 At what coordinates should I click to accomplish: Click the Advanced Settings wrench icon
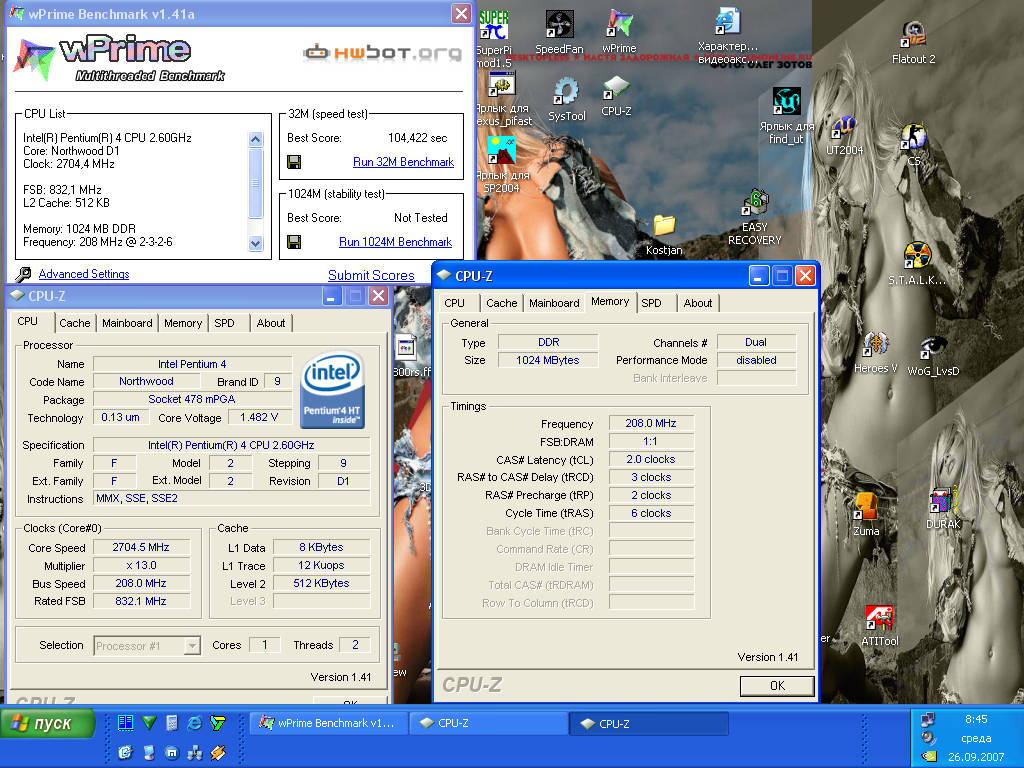[24, 274]
